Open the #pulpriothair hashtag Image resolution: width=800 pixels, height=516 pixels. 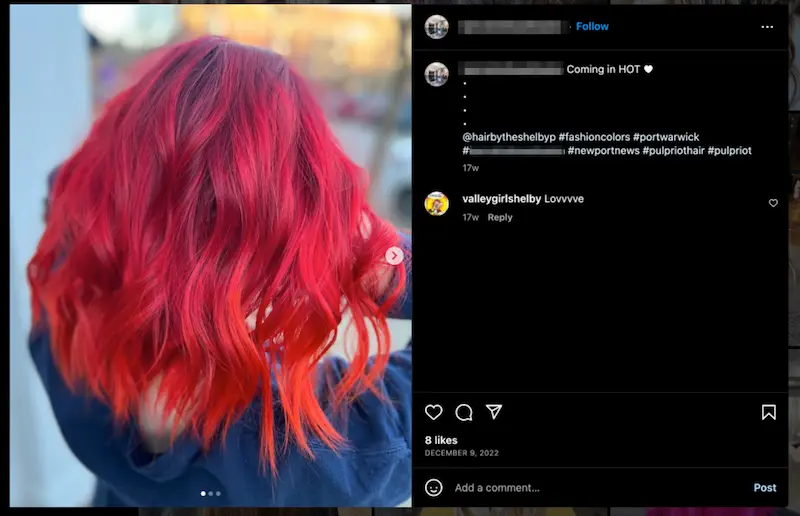pos(673,151)
